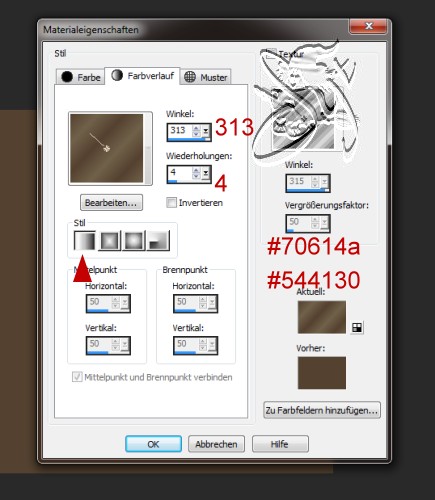This screenshot has width=435, height=500.
Task: Click the gradient preview dropdown strip
Action: tap(148, 148)
